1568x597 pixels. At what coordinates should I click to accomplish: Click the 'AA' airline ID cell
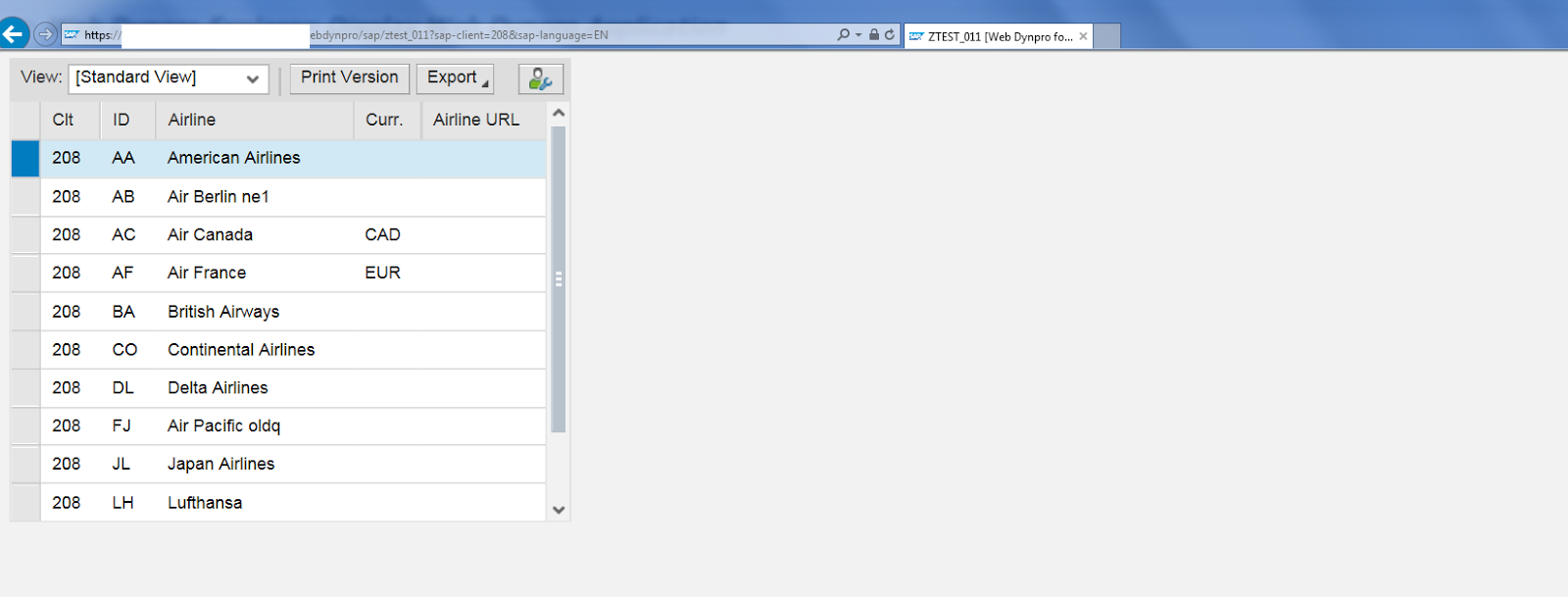[128, 159]
